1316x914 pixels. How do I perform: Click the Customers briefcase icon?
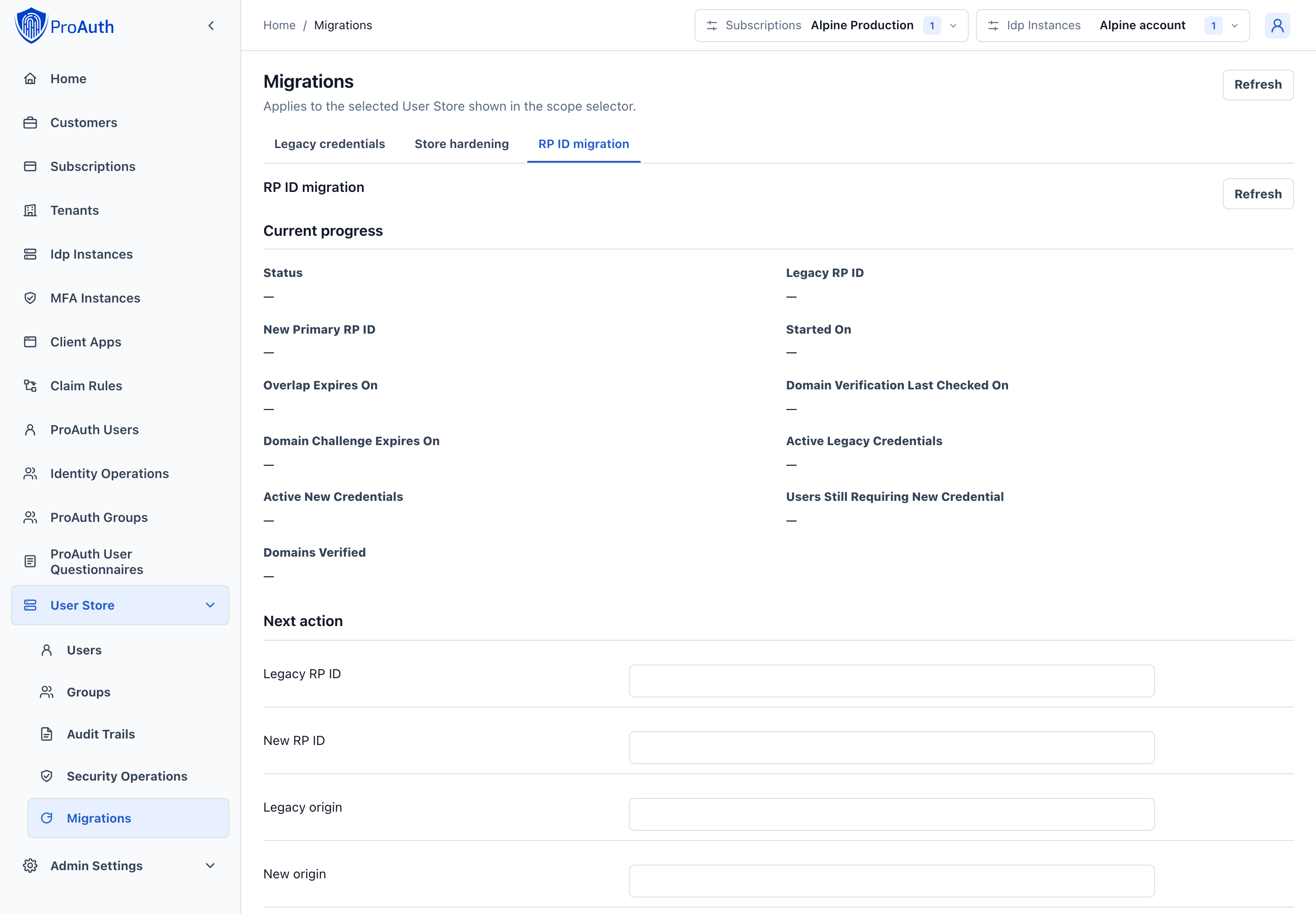point(30,122)
